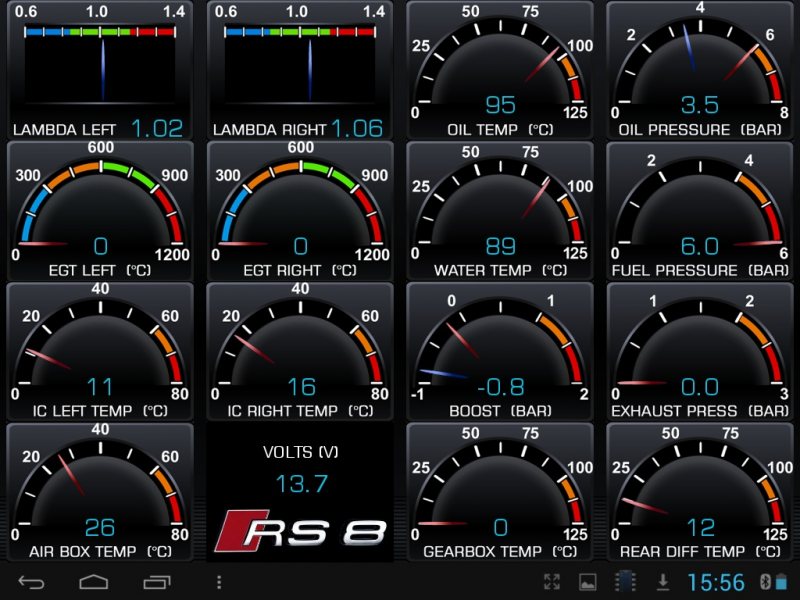Tap the Oil Pressure gauge
Screen dimensions: 800x600
(x=700, y=70)
